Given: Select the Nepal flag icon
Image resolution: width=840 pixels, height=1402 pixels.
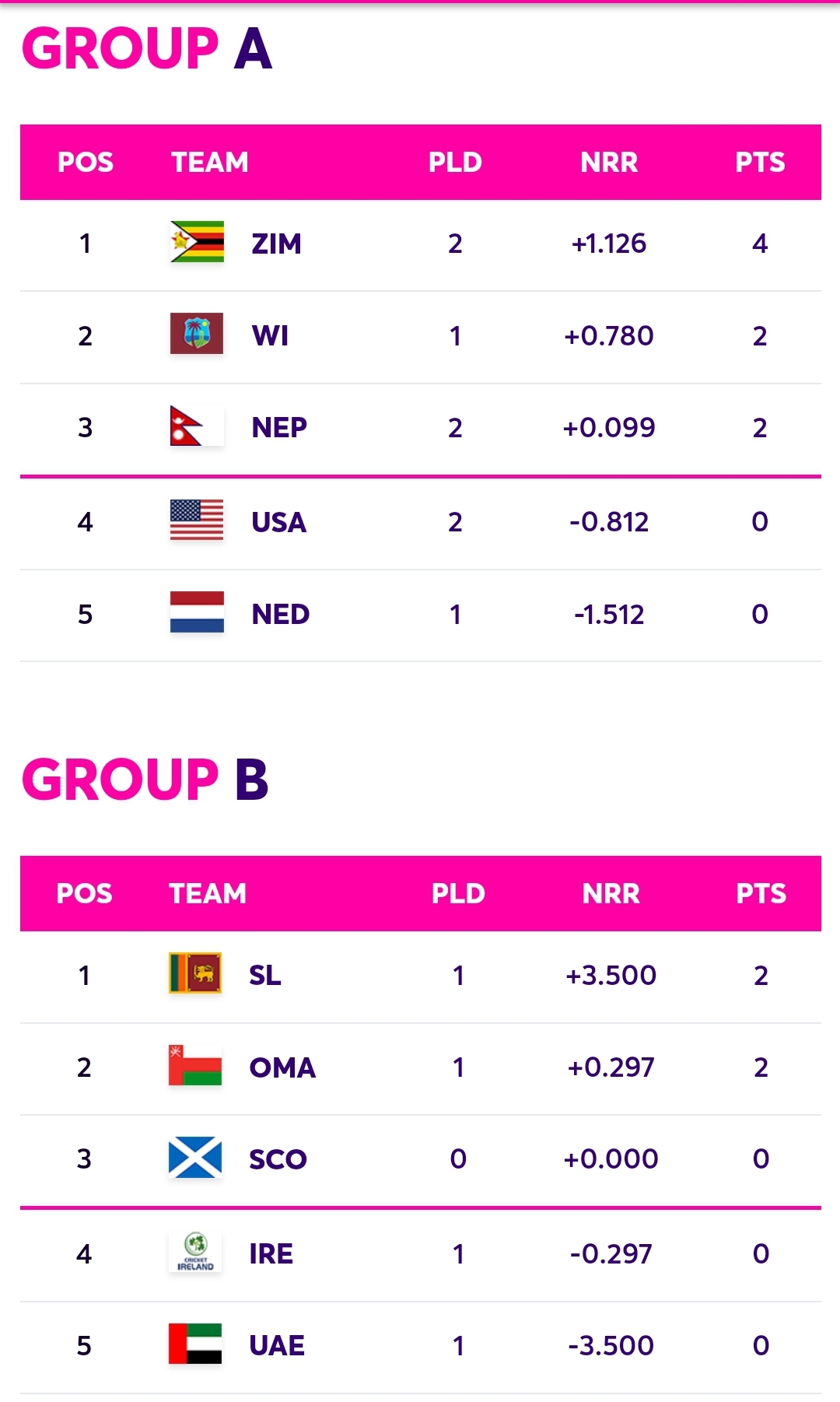Looking at the screenshot, I should click(197, 426).
